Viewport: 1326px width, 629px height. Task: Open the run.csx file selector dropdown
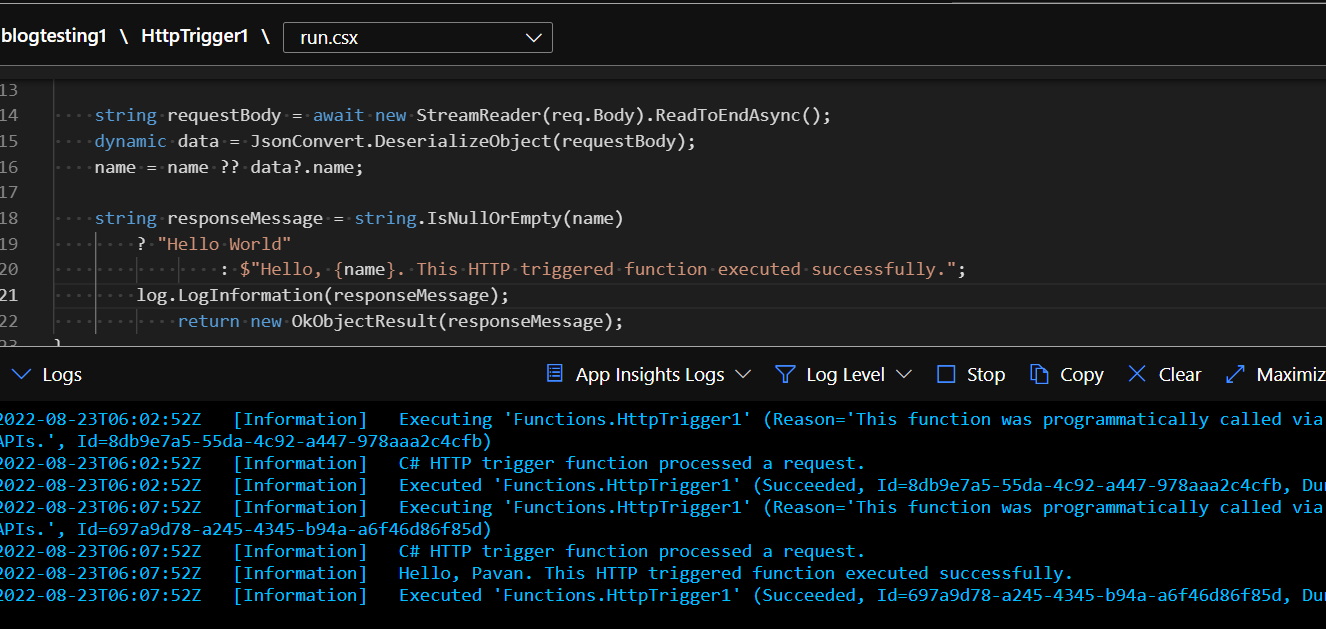point(418,38)
